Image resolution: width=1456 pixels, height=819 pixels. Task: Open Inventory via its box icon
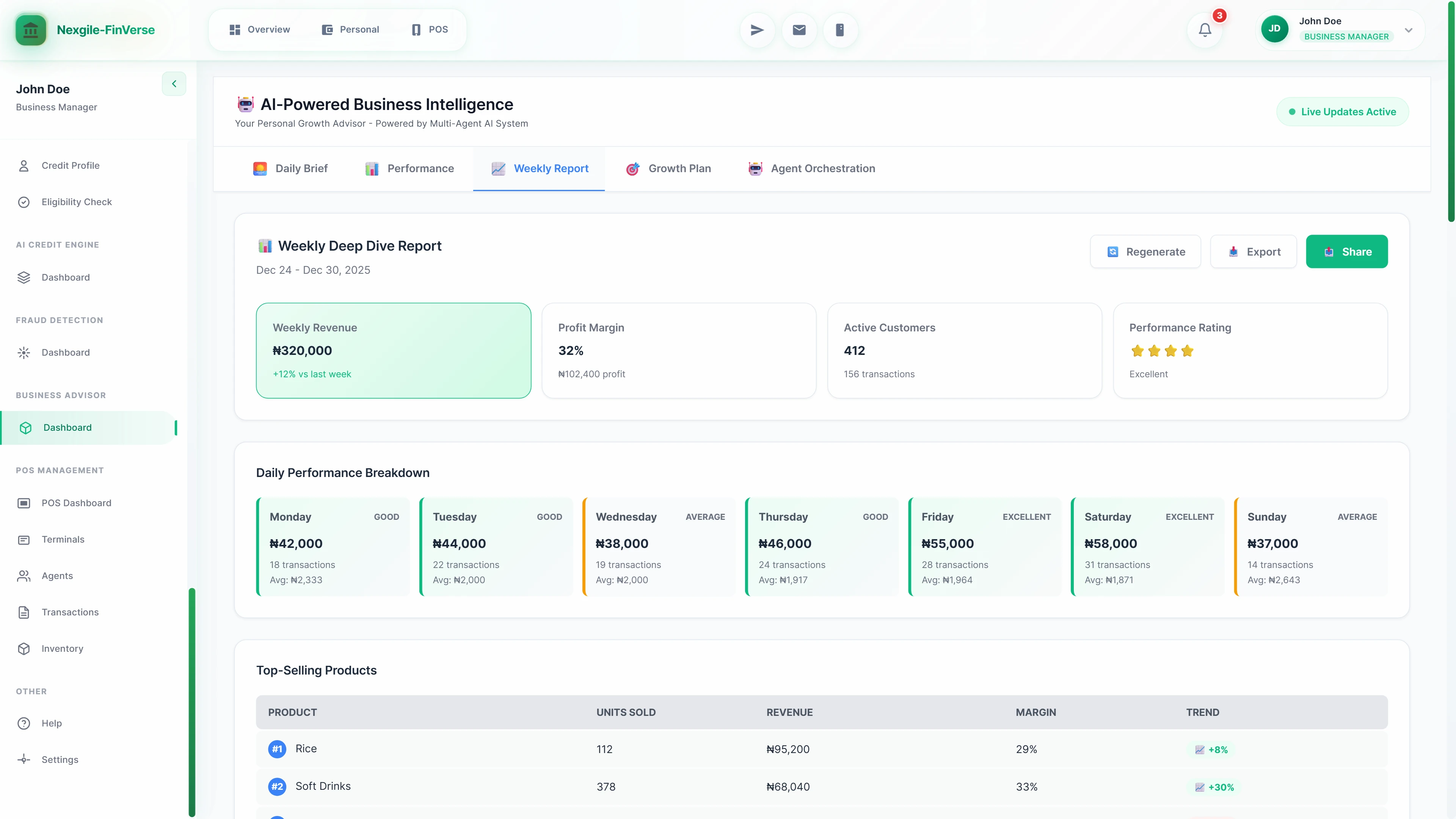[23, 648]
